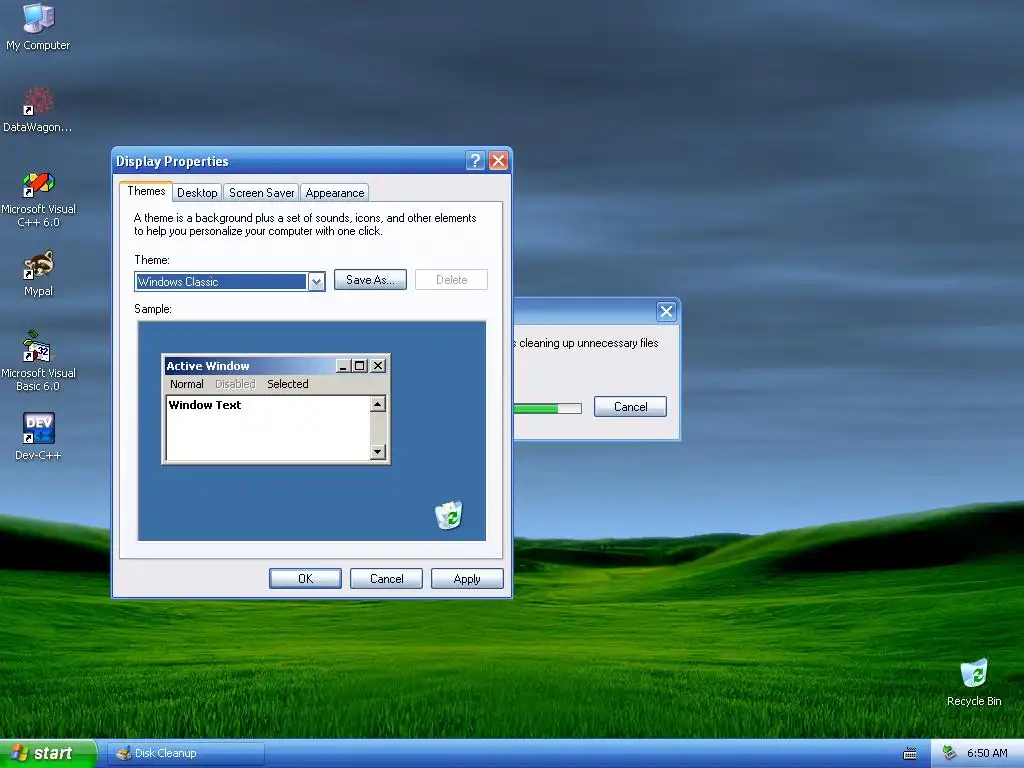Select the Recycle Bin desktop icon
The image size is (1024, 768).
coord(974,682)
